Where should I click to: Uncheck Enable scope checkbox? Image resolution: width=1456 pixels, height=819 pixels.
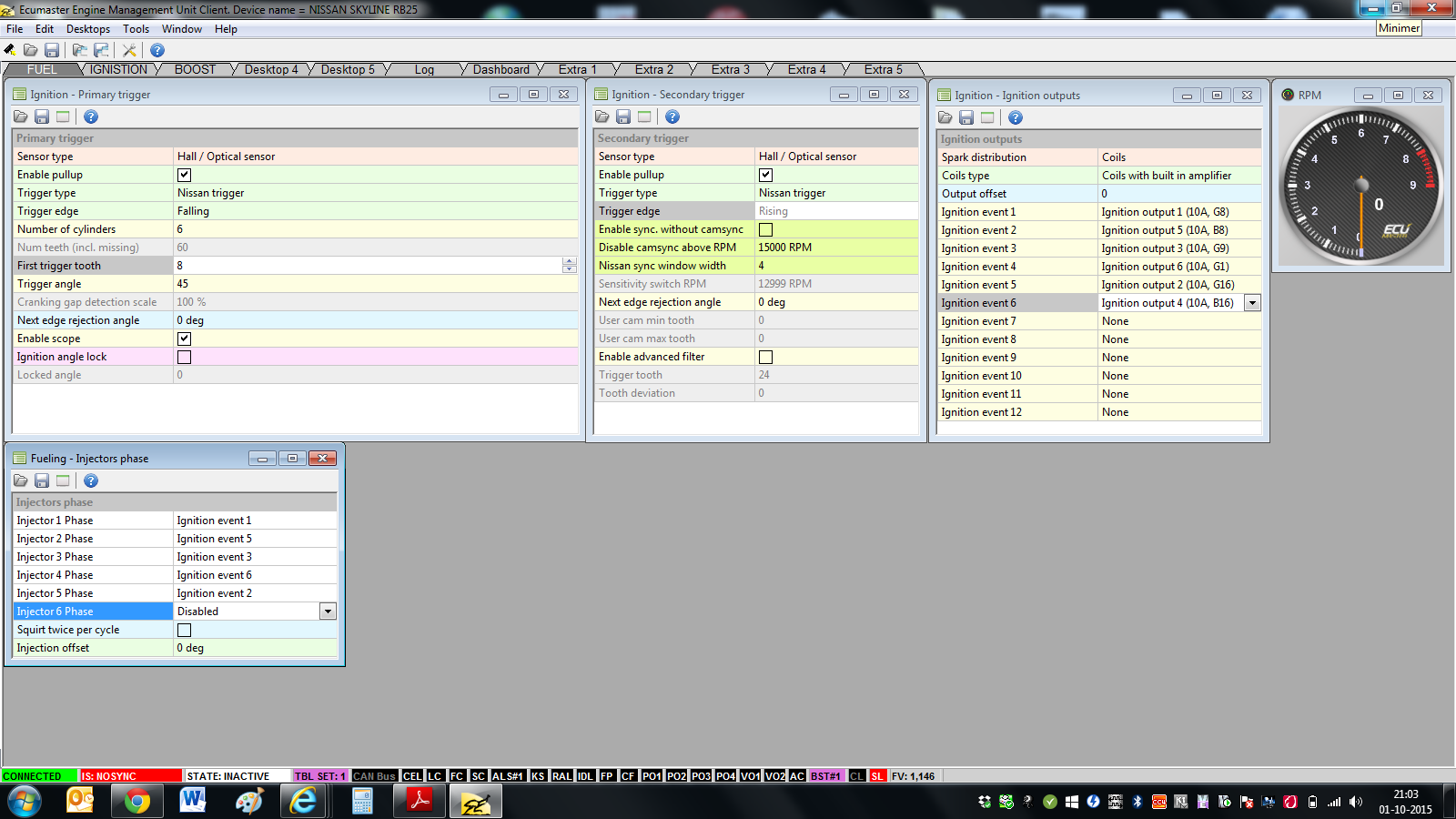click(x=184, y=339)
